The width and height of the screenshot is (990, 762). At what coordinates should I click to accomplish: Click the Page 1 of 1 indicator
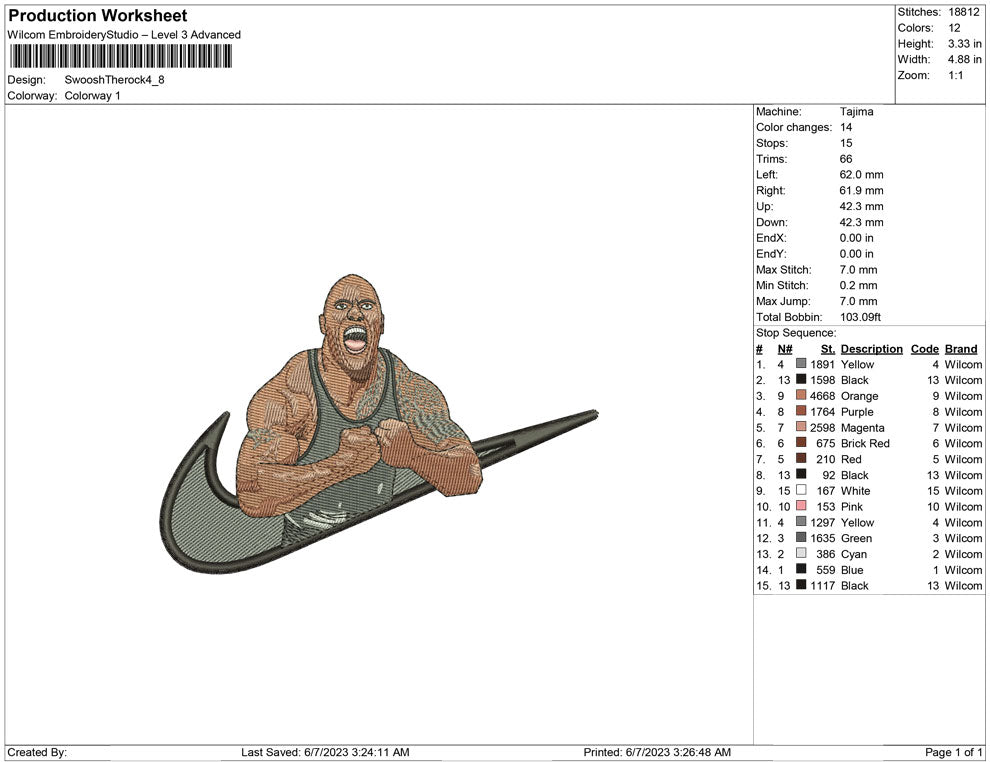click(953, 752)
